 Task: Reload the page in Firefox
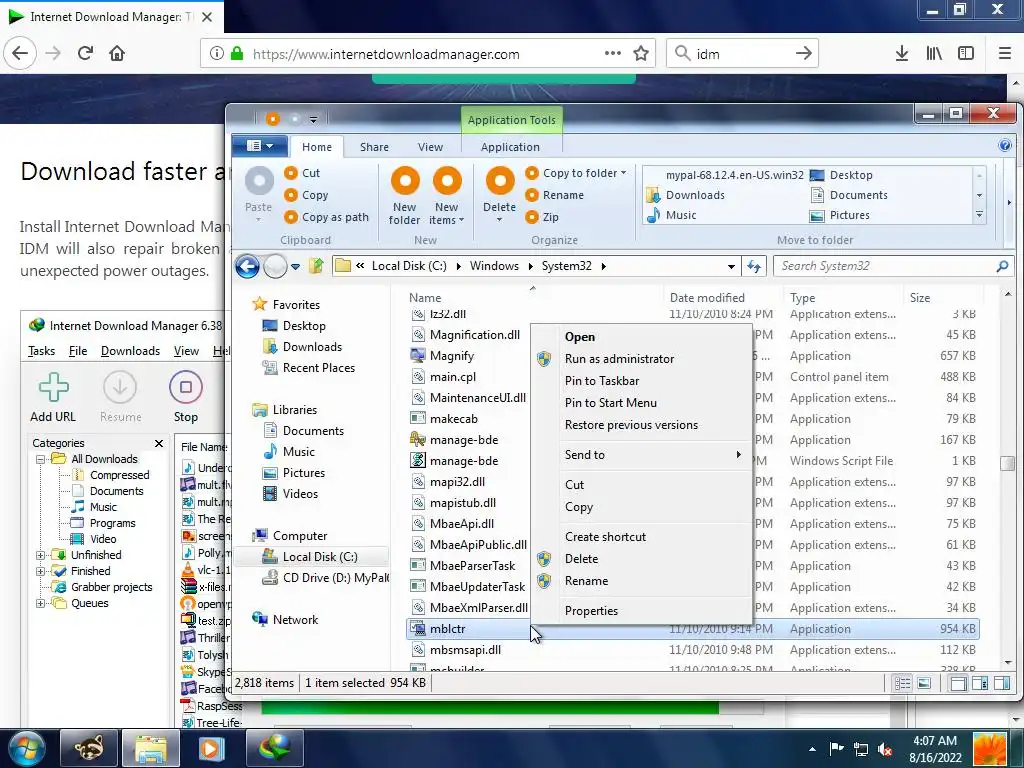85,53
